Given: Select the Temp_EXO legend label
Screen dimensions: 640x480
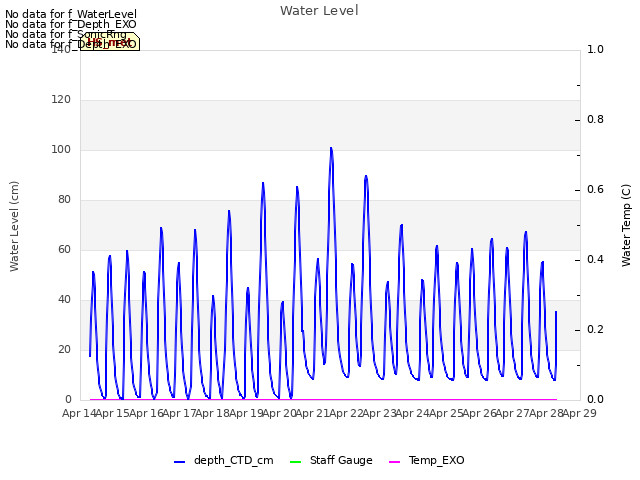Looking at the screenshot, I should 436,460.
